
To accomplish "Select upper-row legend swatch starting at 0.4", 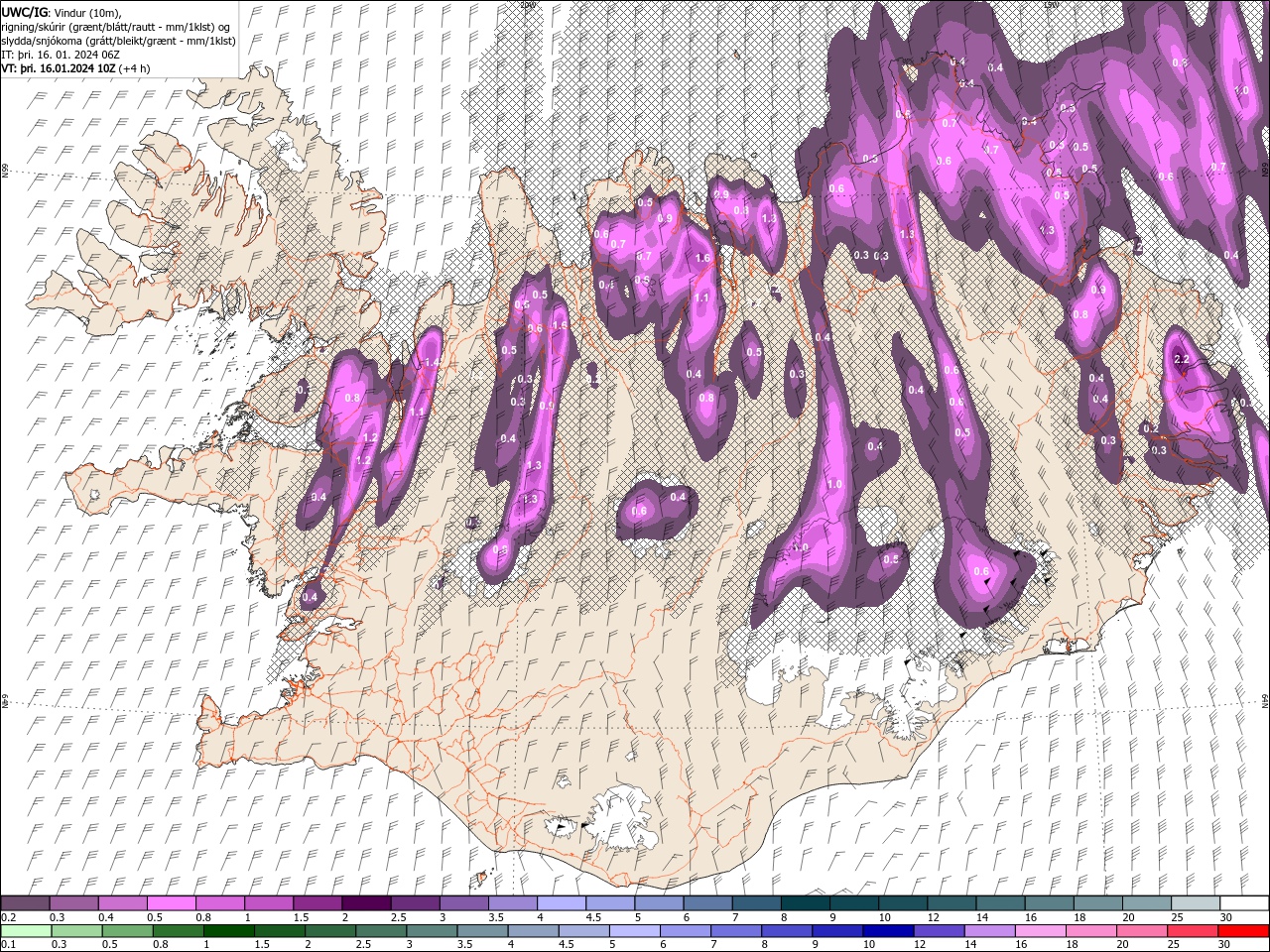I will (122, 903).
